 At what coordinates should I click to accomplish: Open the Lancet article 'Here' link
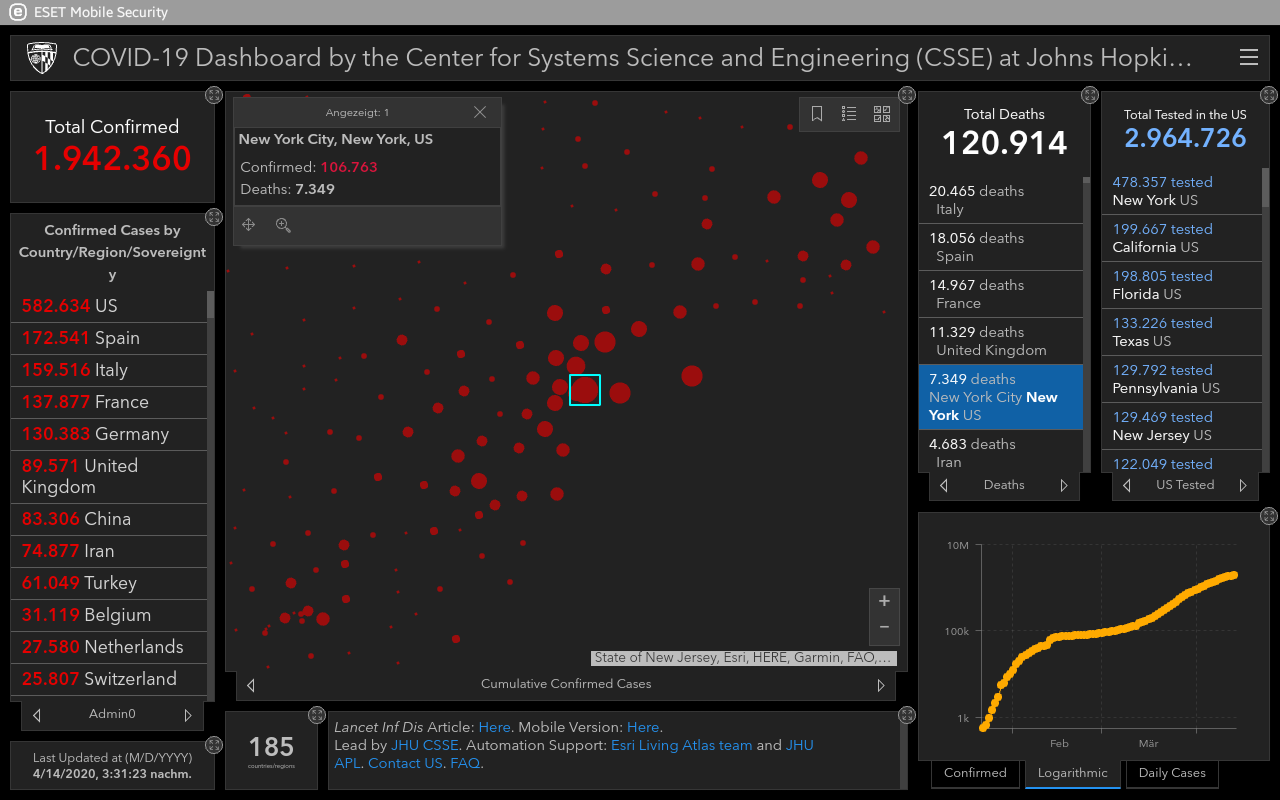[x=494, y=727]
